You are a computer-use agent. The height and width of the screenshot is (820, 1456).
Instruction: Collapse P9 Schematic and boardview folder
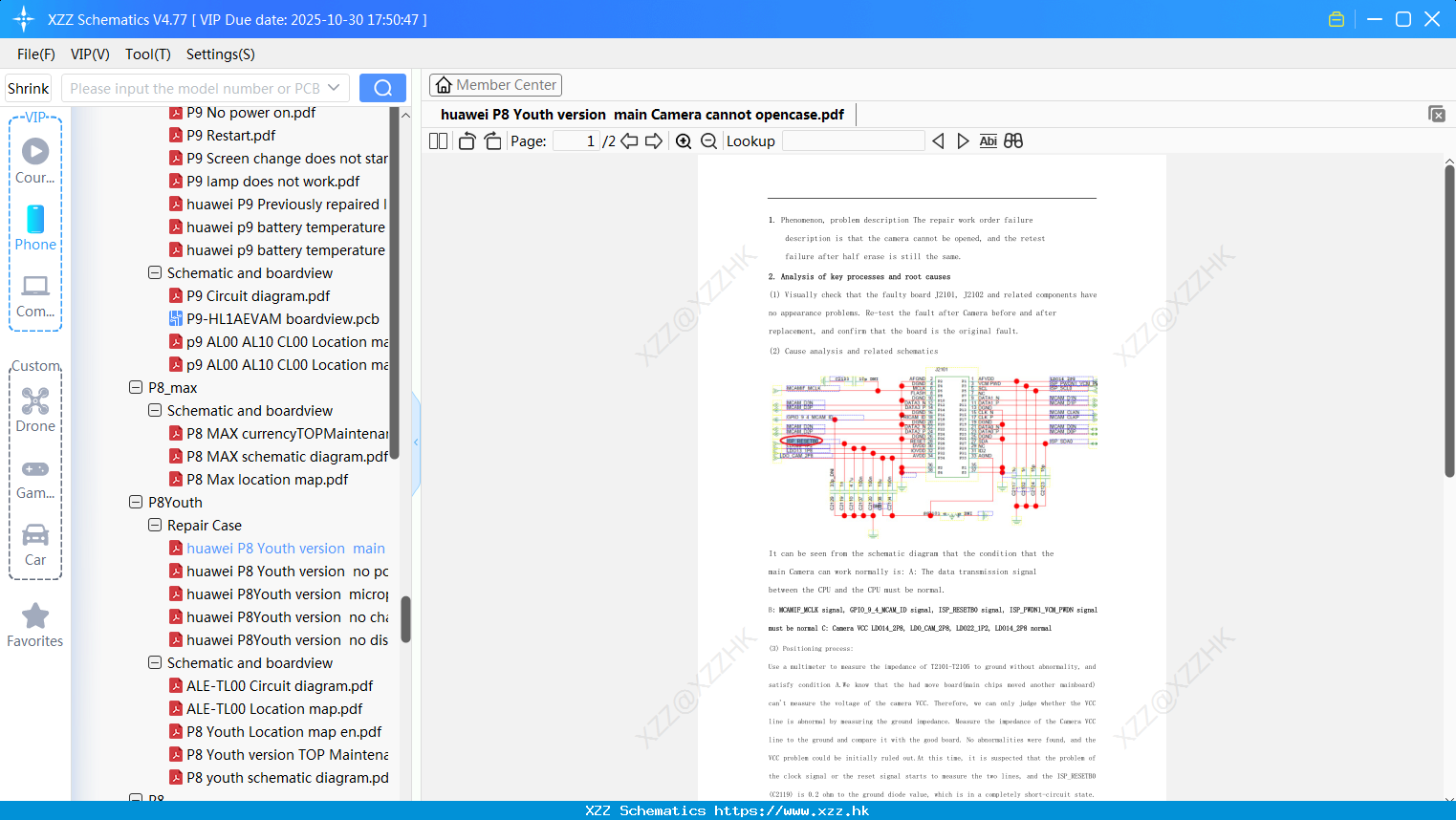click(155, 273)
